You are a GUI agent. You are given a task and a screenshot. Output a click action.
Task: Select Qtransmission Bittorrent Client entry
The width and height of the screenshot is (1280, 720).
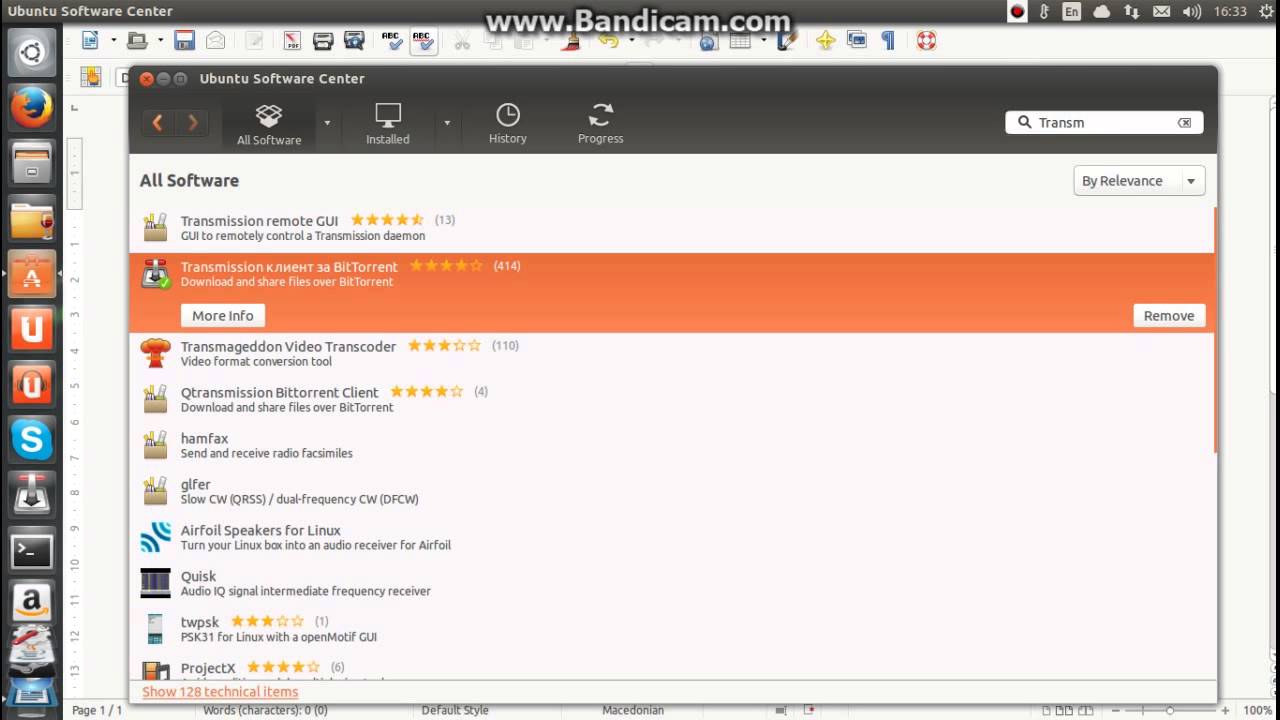tap(672, 400)
